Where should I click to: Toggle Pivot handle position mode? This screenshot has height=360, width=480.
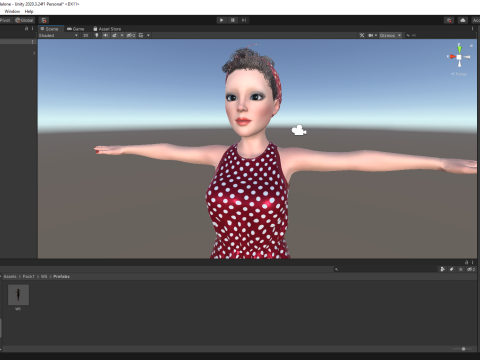5,20
